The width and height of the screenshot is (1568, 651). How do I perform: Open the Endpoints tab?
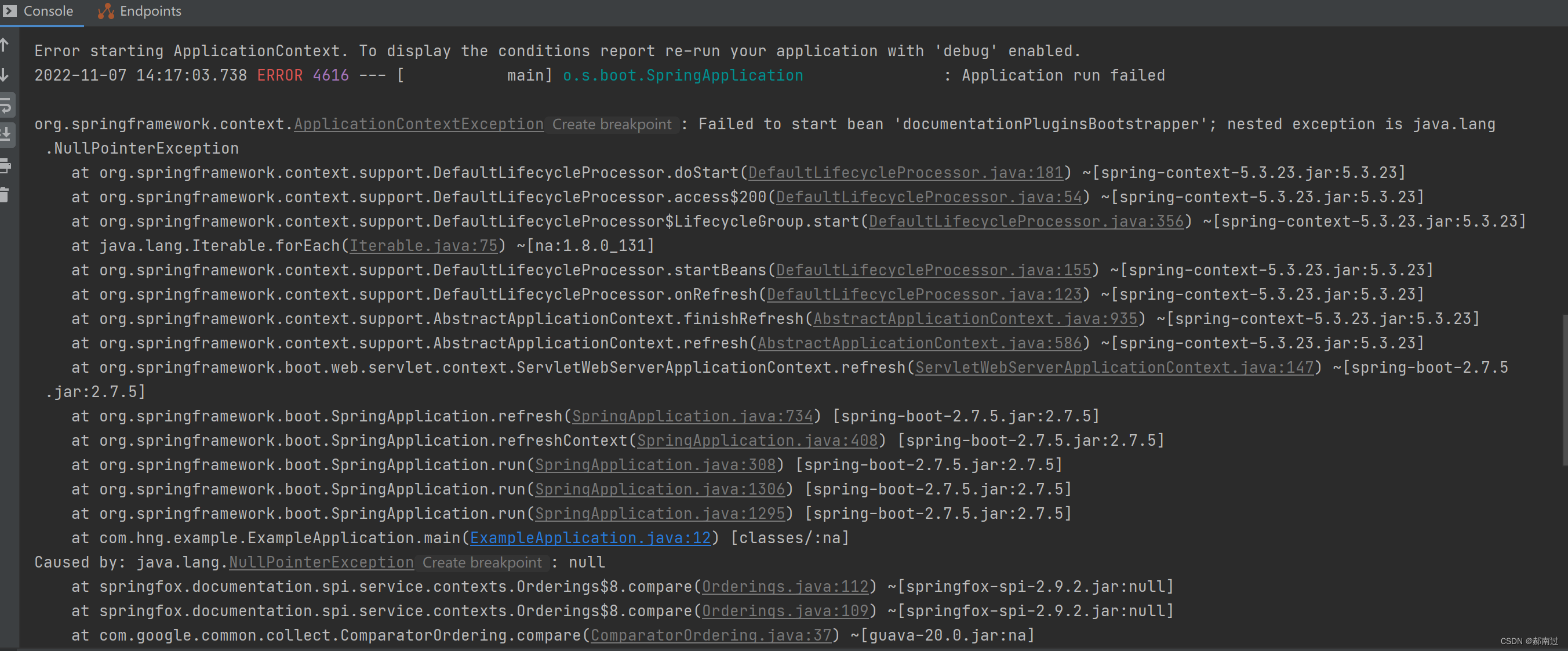150,11
